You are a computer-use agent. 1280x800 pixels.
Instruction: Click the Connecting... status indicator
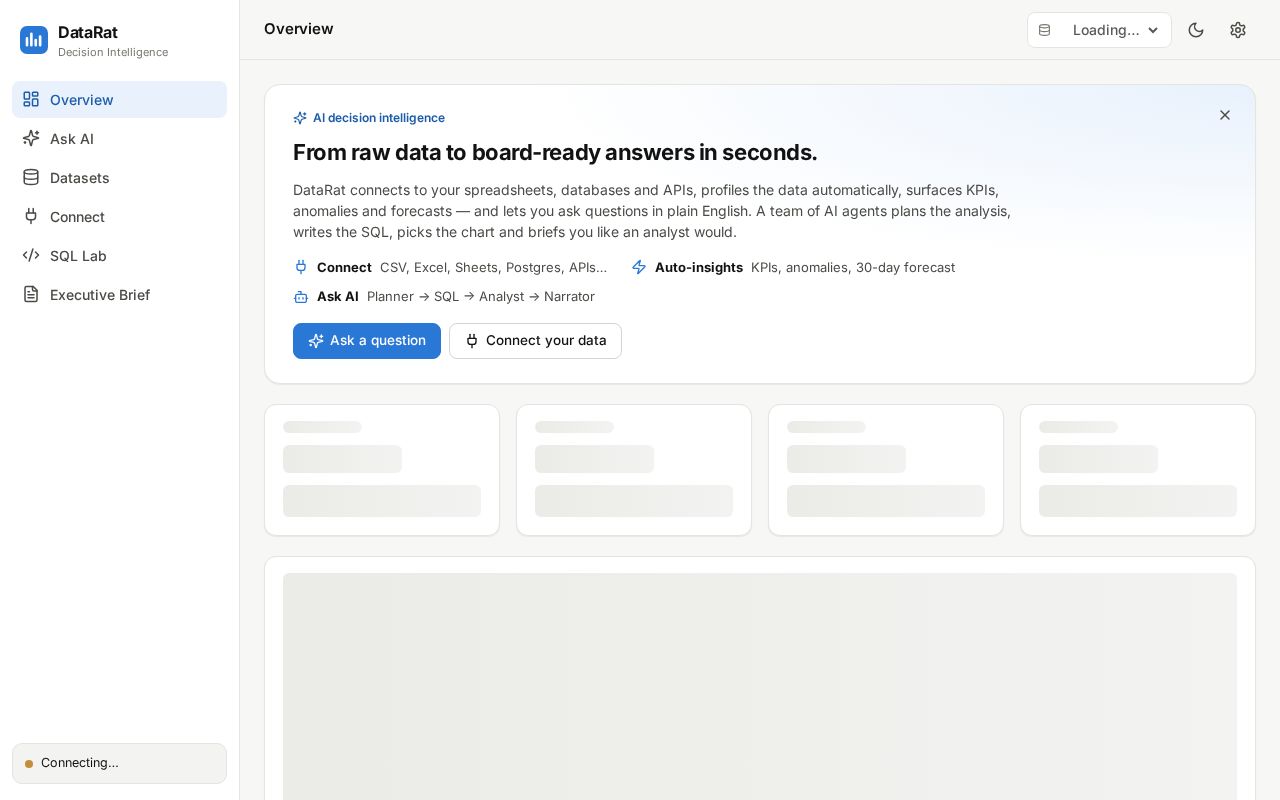click(119, 763)
